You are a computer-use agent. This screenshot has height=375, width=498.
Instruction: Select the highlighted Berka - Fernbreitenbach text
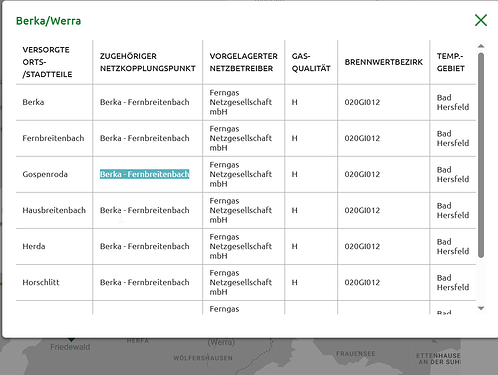[144, 174]
